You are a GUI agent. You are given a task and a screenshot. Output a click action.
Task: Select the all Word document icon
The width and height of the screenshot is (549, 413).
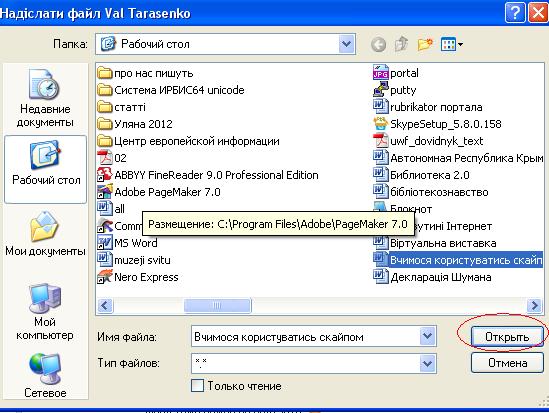click(x=104, y=209)
